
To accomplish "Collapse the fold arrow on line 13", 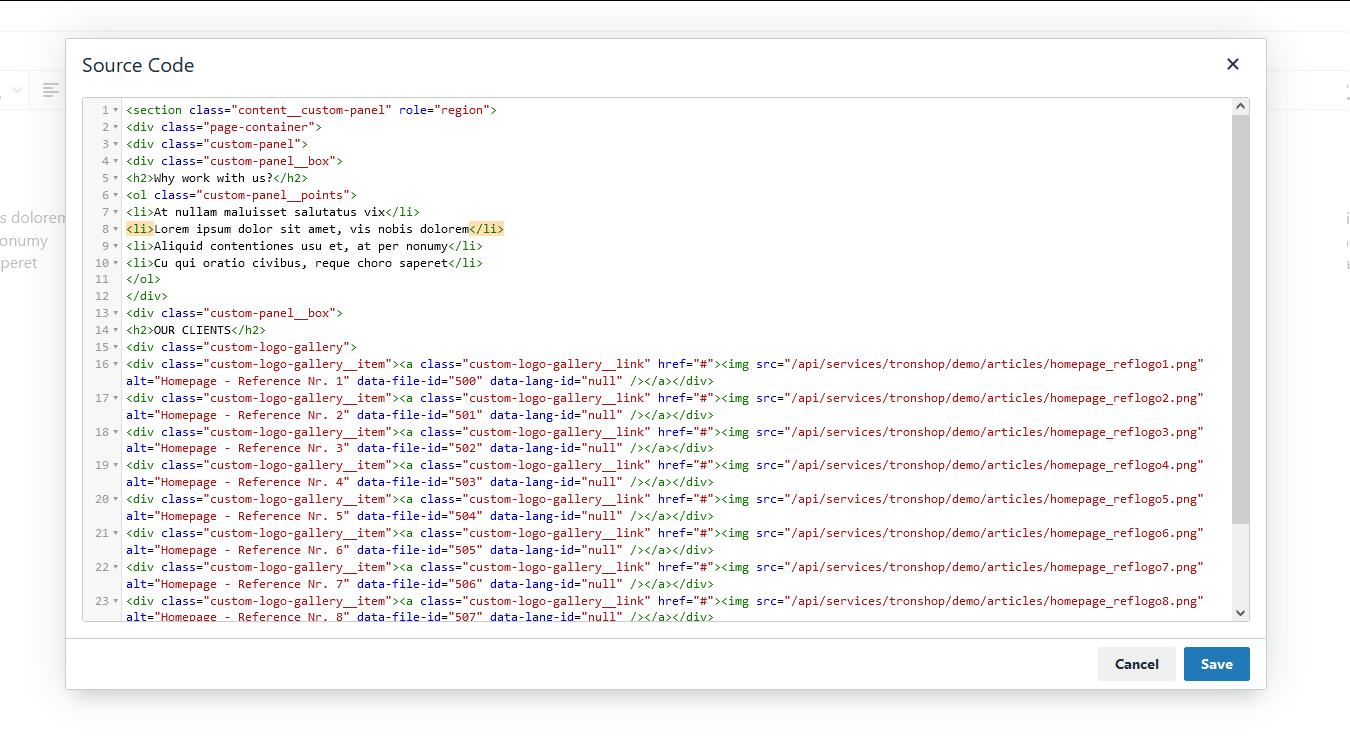I will [116, 313].
